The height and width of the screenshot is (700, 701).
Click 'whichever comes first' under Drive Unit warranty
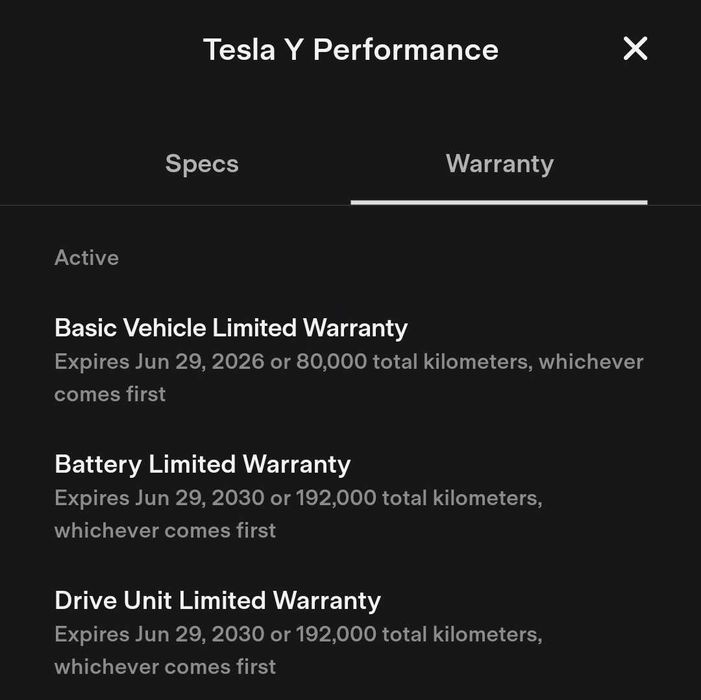click(165, 666)
